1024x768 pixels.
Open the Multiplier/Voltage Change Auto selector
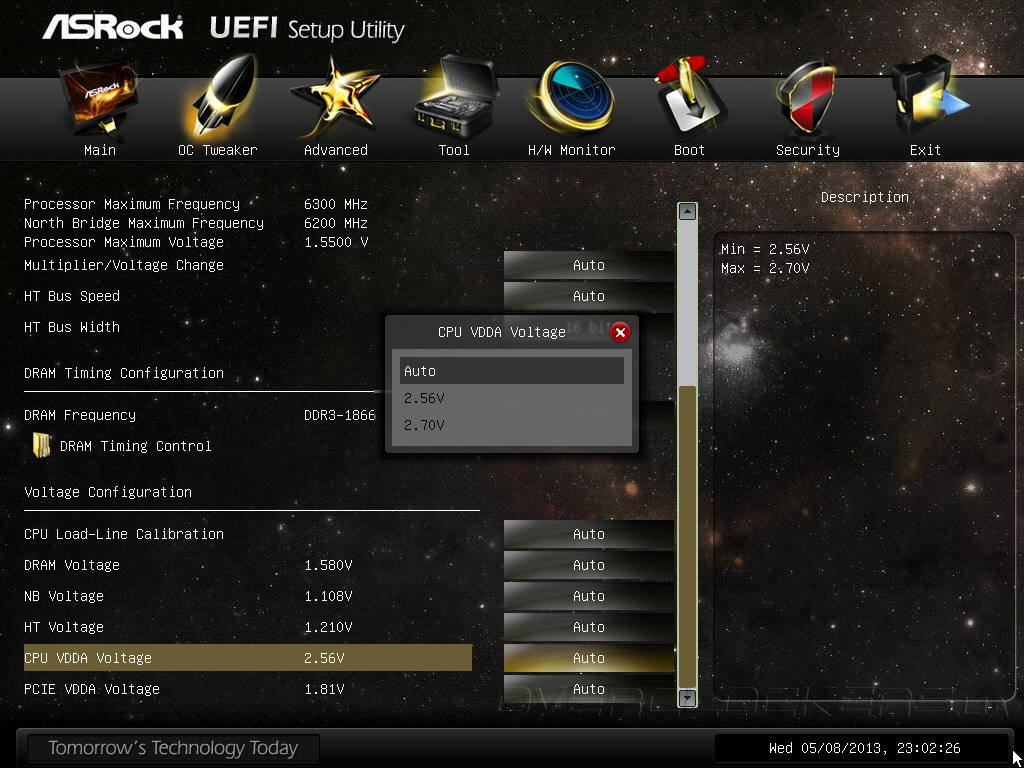point(588,265)
